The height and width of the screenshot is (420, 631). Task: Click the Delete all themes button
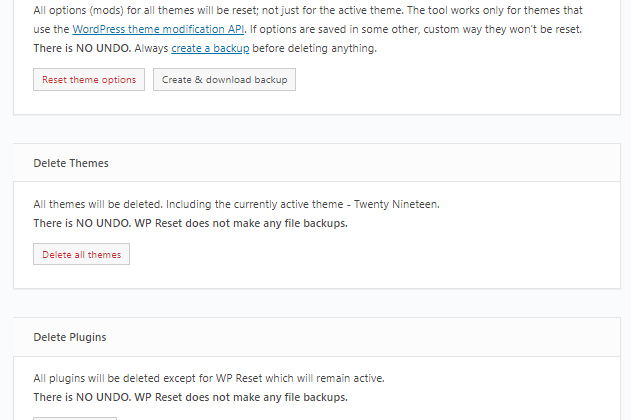pos(81,254)
